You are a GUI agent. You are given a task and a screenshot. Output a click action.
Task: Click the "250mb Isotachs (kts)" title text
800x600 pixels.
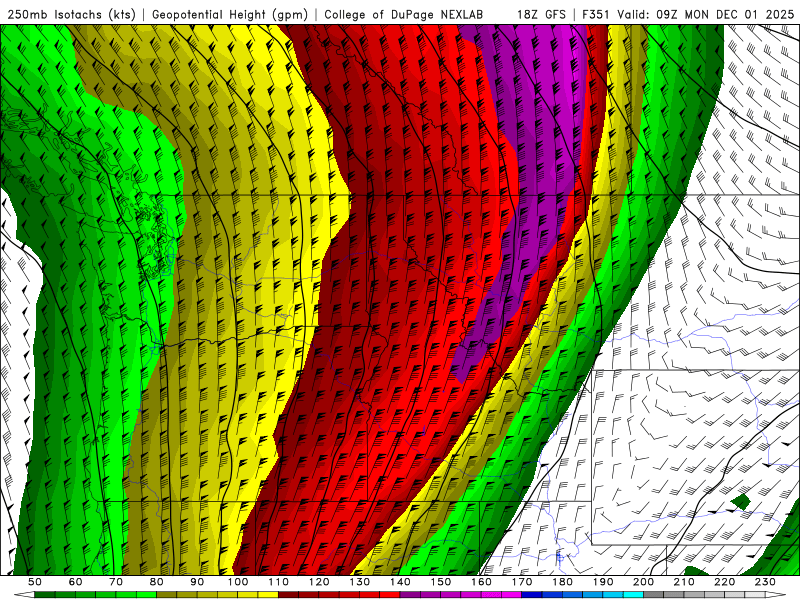tap(71, 15)
